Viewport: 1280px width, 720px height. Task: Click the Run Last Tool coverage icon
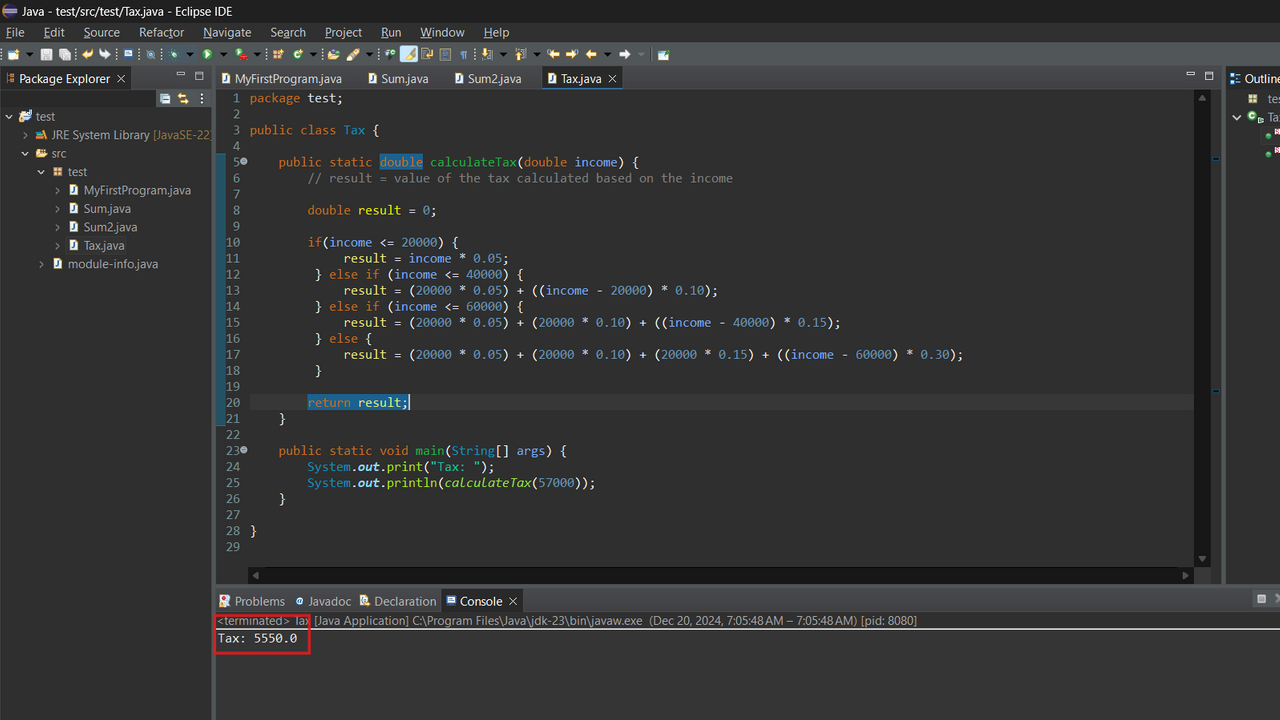click(241, 54)
